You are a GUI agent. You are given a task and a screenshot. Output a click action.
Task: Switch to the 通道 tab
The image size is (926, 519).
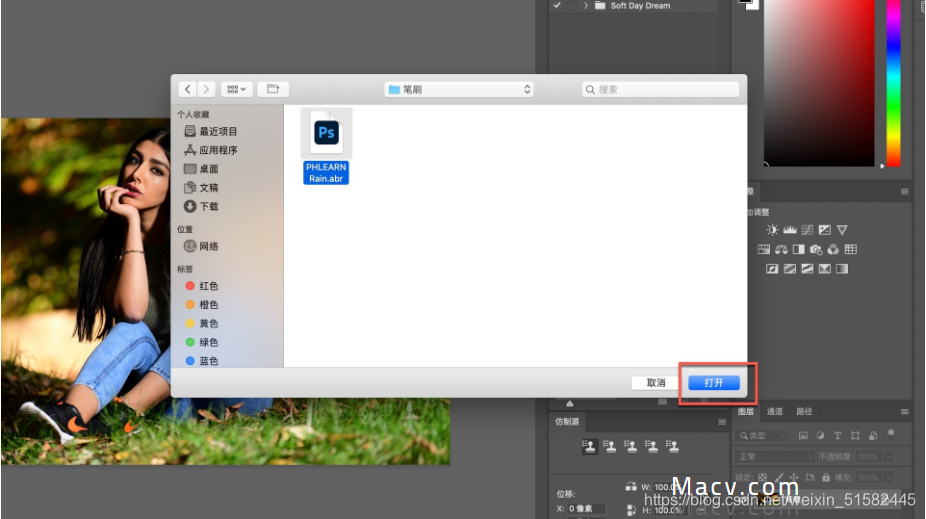[774, 412]
